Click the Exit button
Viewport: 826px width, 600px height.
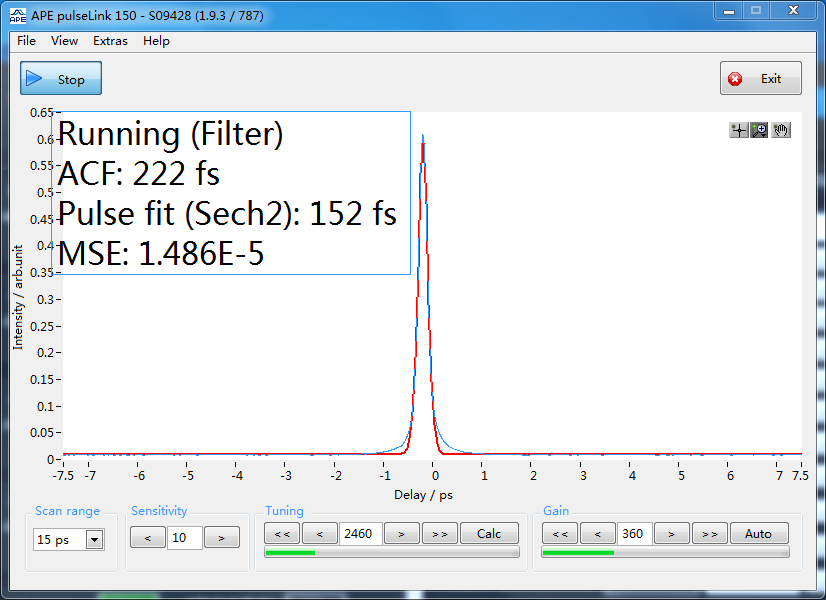761,78
